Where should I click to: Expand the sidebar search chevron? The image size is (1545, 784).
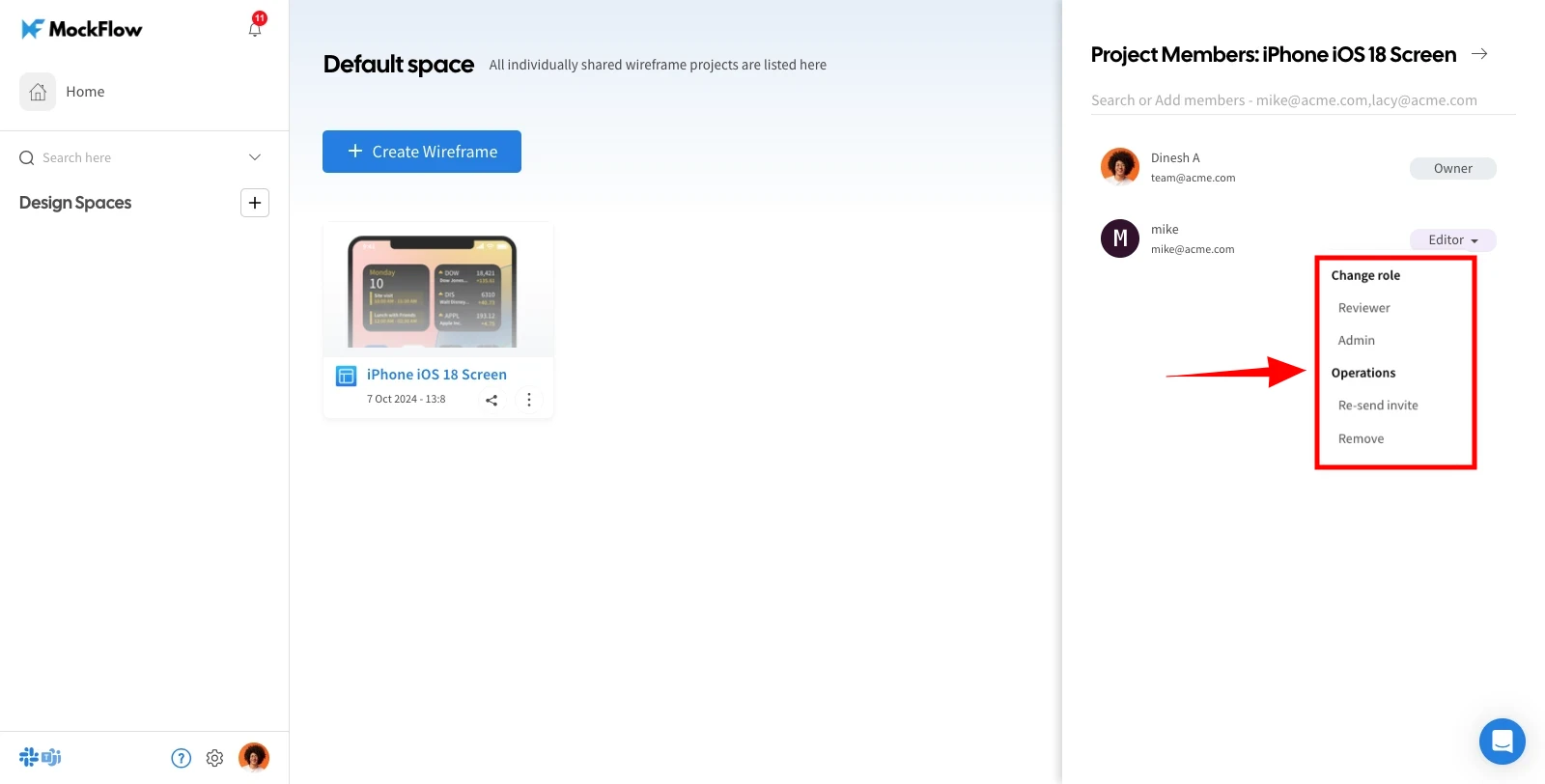(x=255, y=157)
